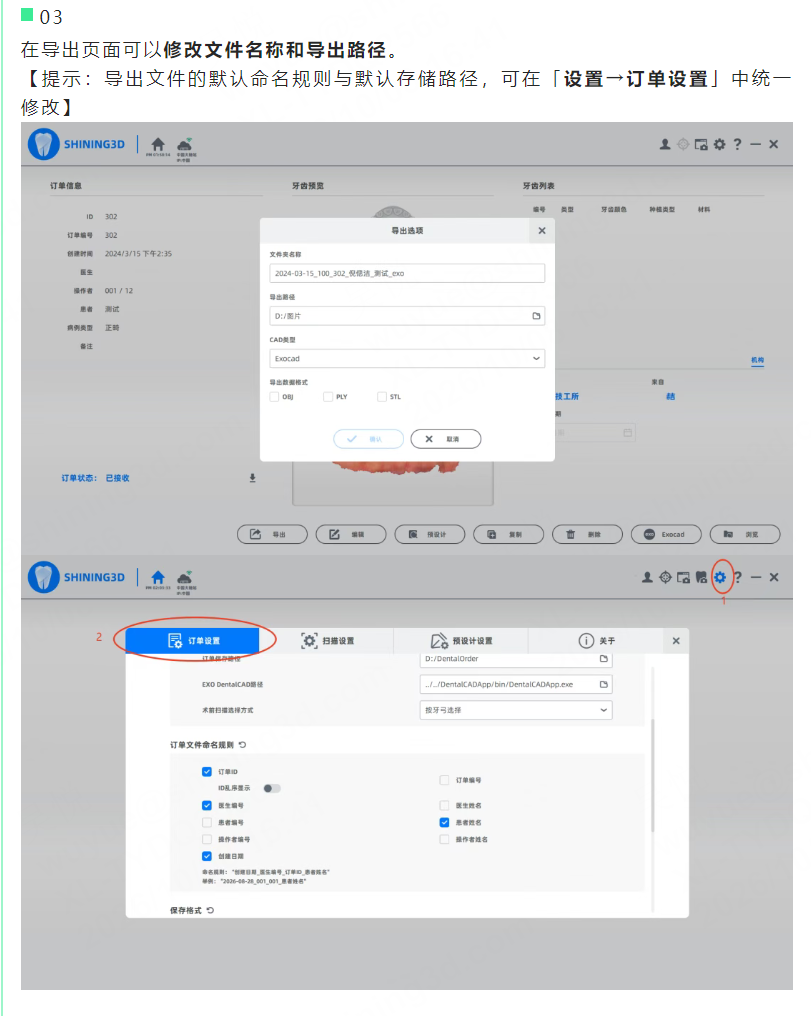Open the user account icon in upper window

[x=665, y=144]
